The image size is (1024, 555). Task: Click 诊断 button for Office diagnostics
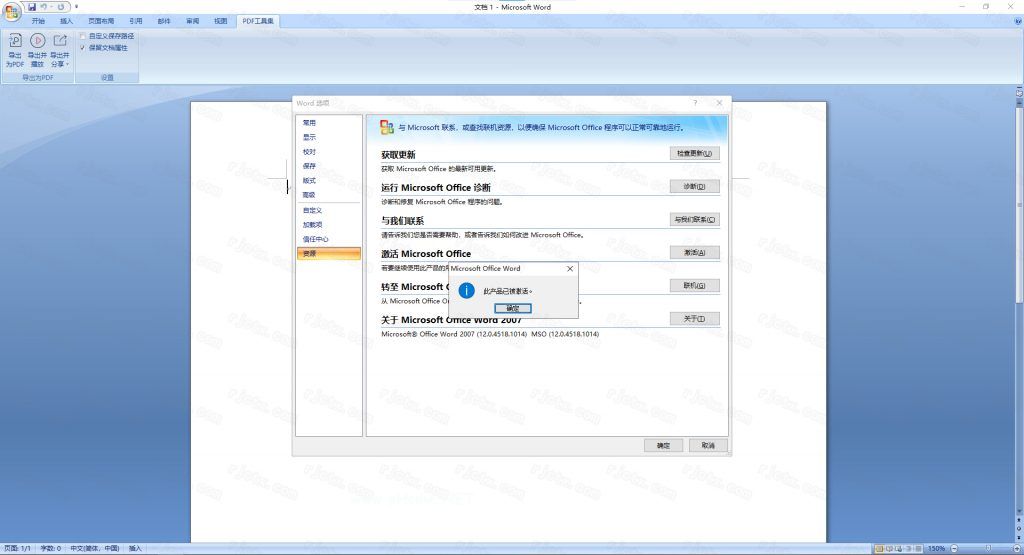pos(695,186)
